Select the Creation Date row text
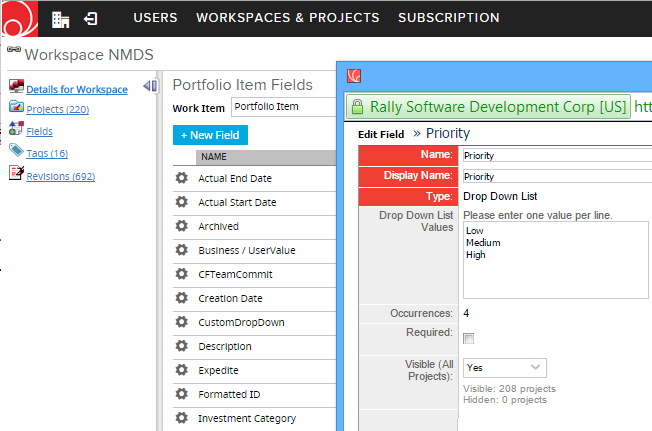Image resolution: width=652 pixels, height=431 pixels. [x=230, y=298]
